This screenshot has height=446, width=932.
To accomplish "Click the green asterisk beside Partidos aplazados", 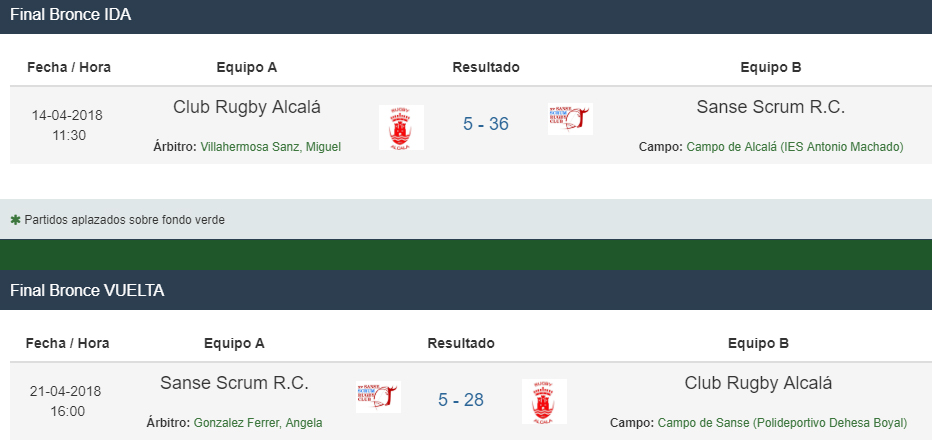I will coord(15,220).
